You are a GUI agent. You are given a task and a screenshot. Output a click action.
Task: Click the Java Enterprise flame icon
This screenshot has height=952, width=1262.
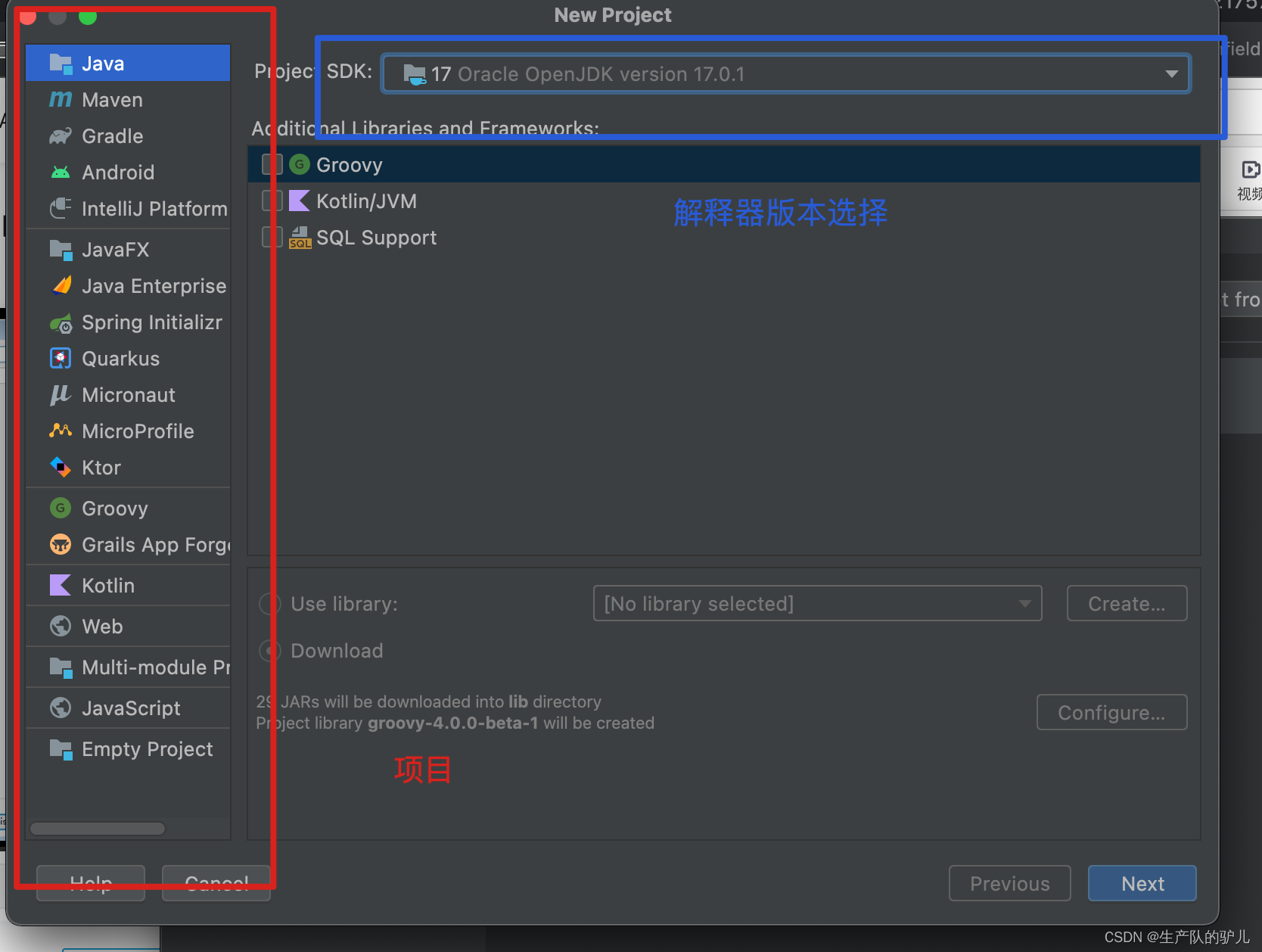(x=61, y=285)
